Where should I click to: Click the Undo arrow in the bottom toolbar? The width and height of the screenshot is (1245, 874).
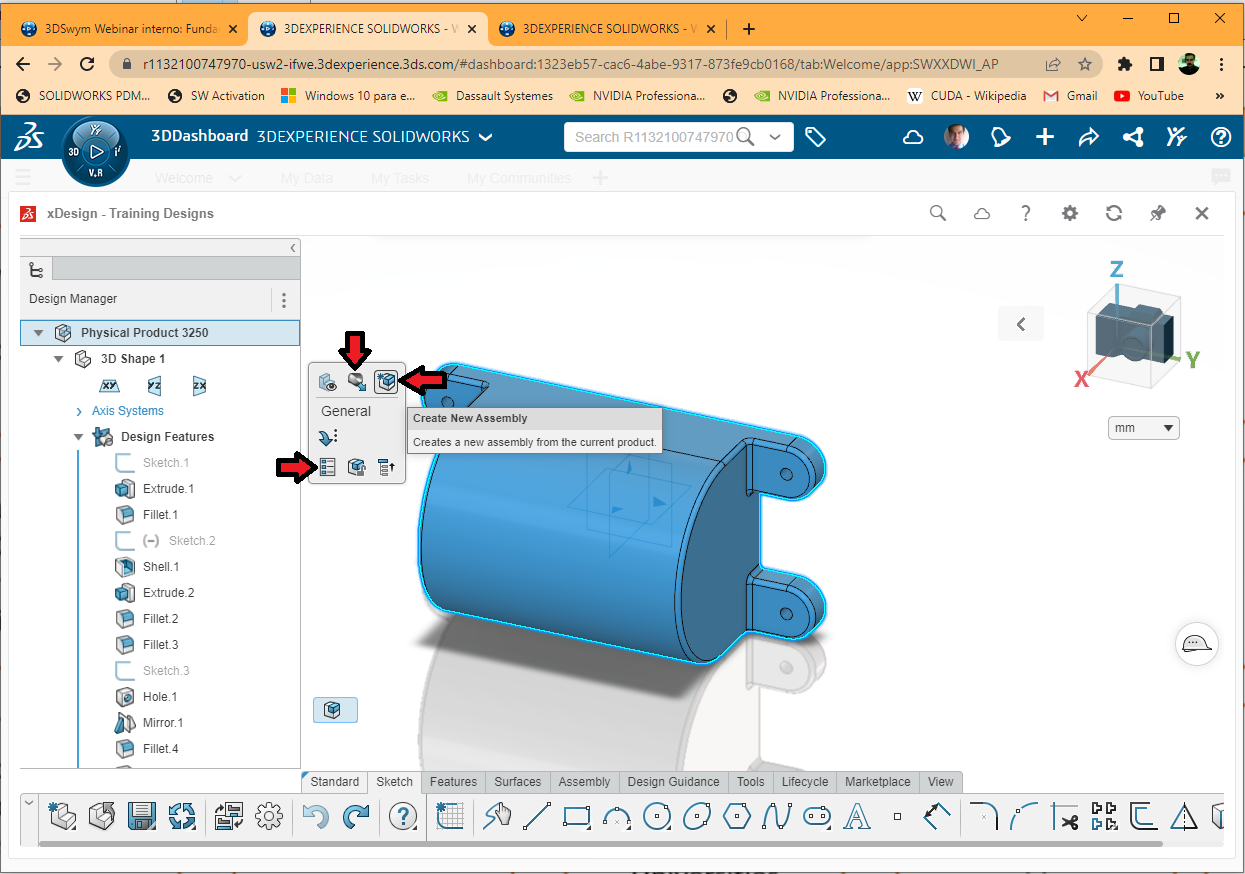[315, 817]
